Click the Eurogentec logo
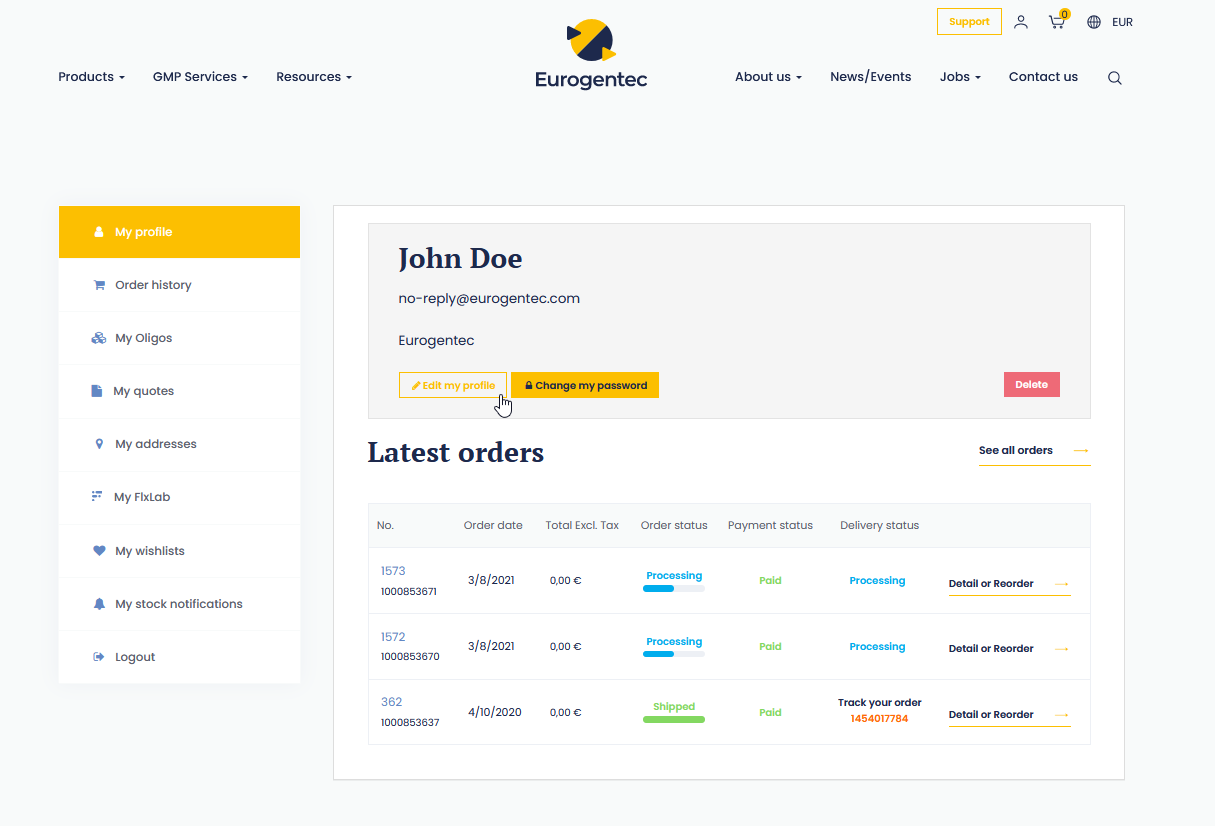Screen dimensions: 1215x826 (x=591, y=54)
